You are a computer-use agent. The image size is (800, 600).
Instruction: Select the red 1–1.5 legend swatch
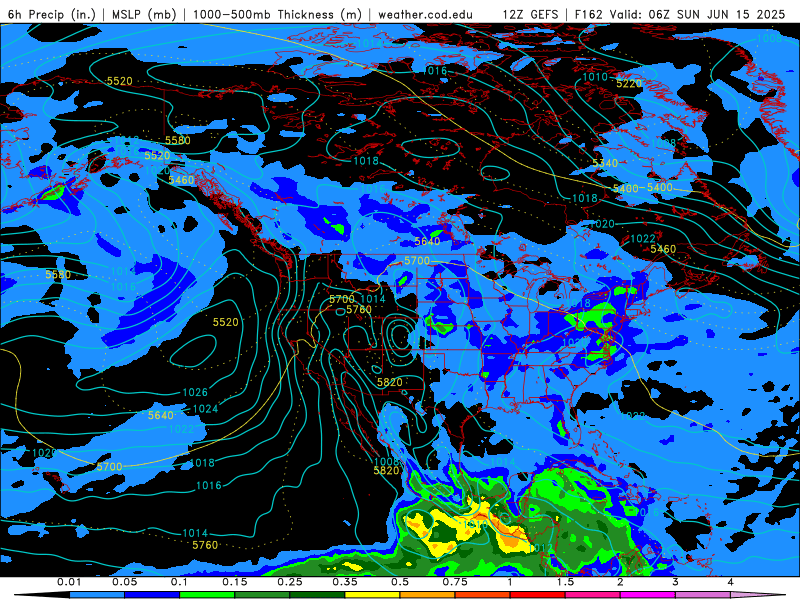(538, 595)
